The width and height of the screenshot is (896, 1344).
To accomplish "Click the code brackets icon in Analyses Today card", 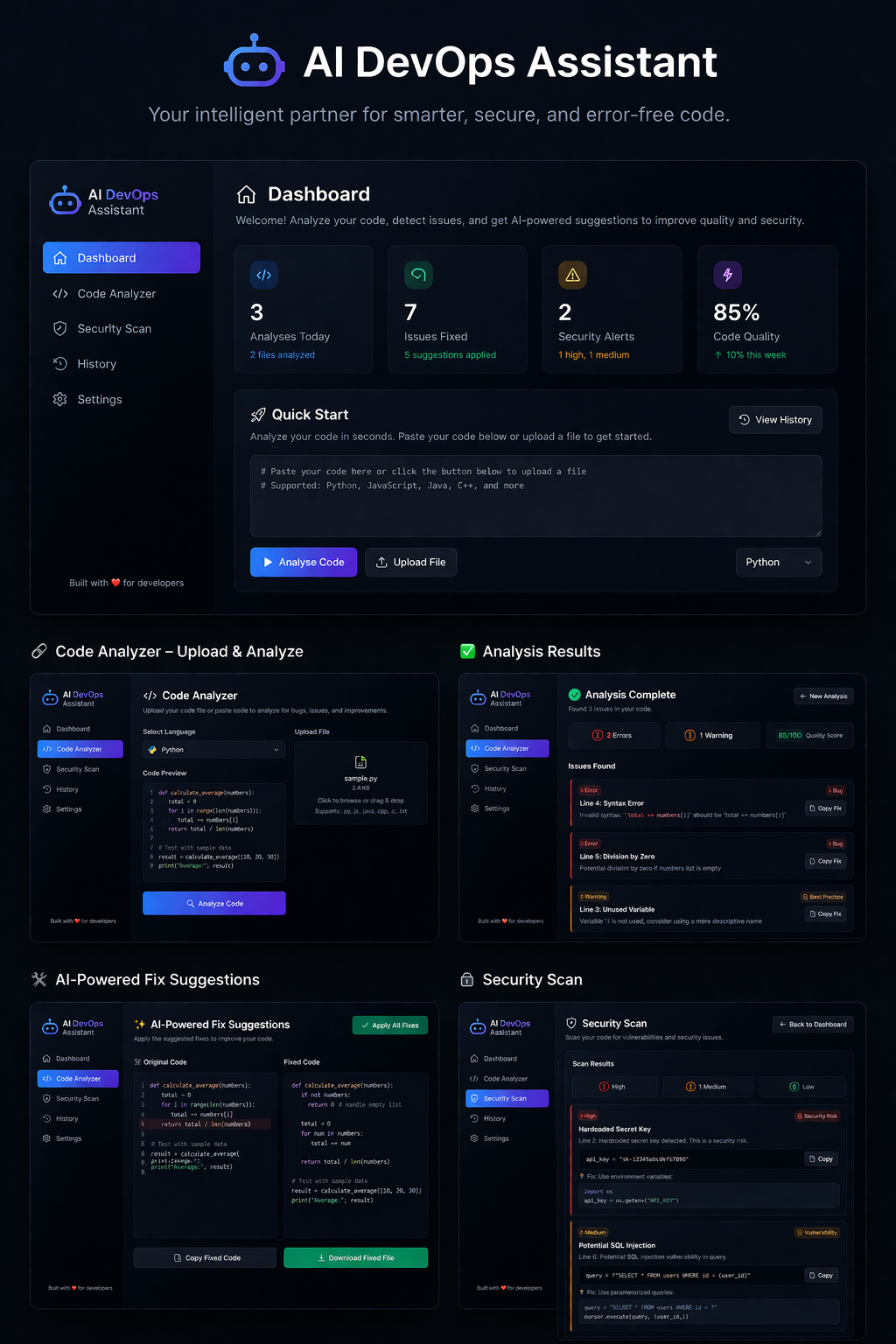I will point(264,275).
